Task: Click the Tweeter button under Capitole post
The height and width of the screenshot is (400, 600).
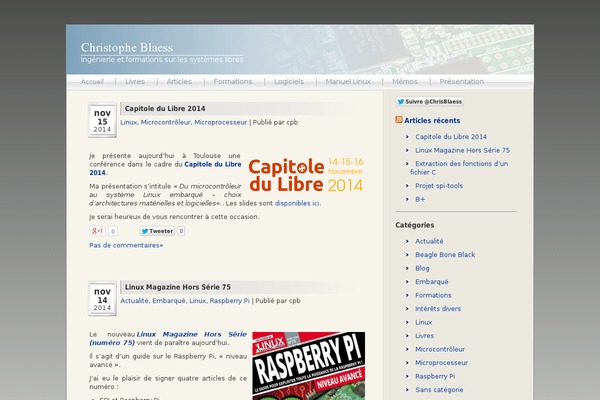Action: click(x=157, y=231)
